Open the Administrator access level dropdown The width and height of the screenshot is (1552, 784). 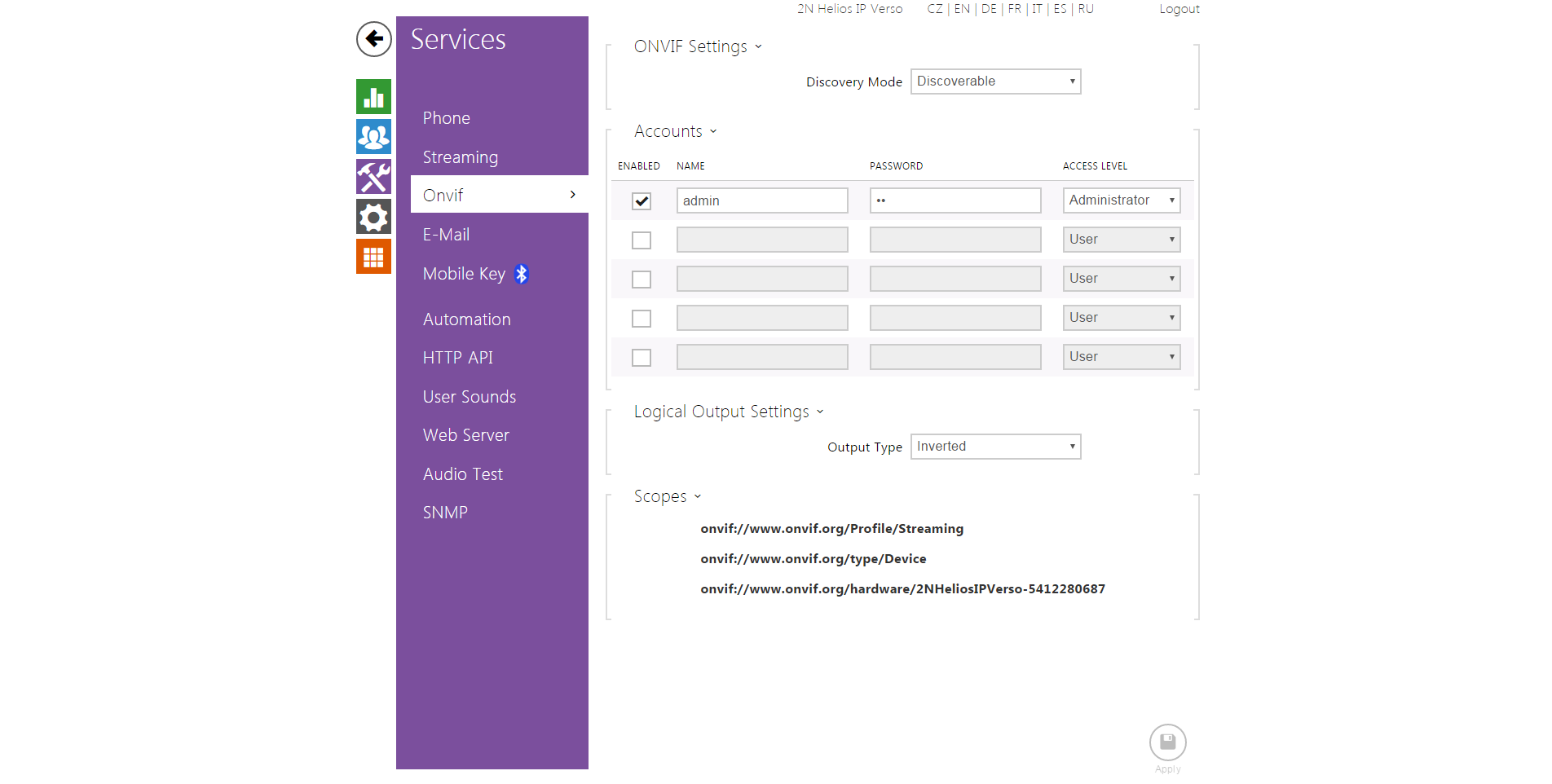1121,200
